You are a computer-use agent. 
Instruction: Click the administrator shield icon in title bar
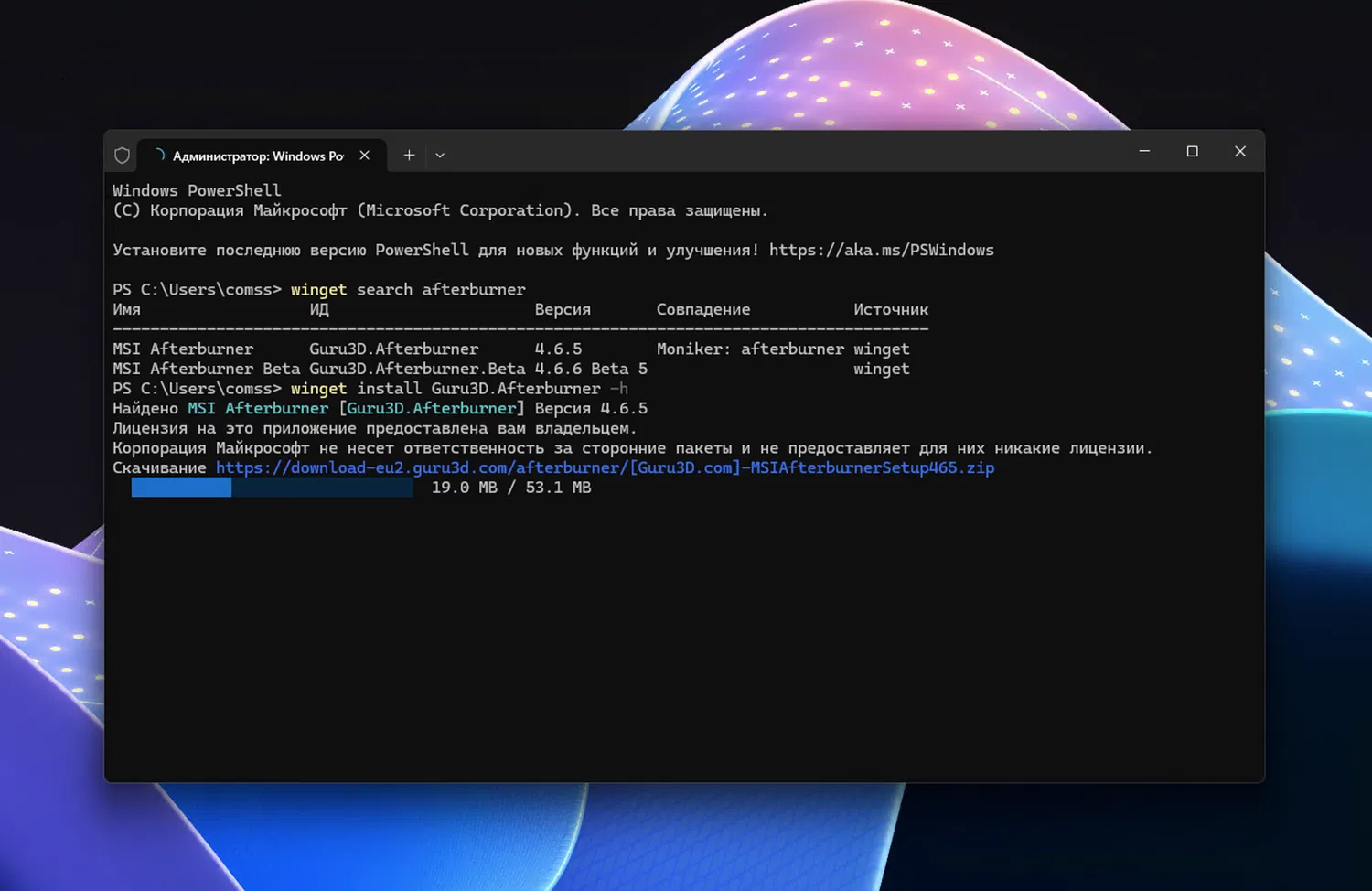click(122, 156)
